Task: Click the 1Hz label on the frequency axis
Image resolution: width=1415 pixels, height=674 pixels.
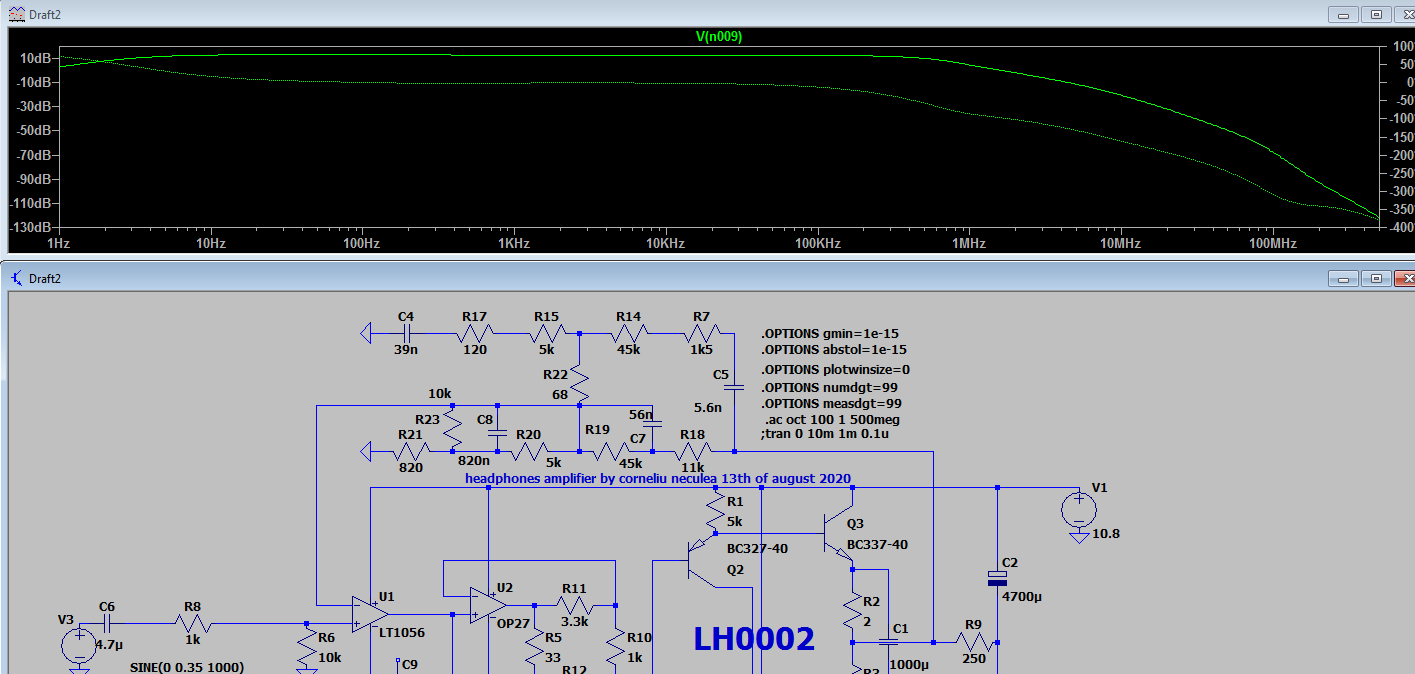Action: pyautogui.click(x=59, y=244)
